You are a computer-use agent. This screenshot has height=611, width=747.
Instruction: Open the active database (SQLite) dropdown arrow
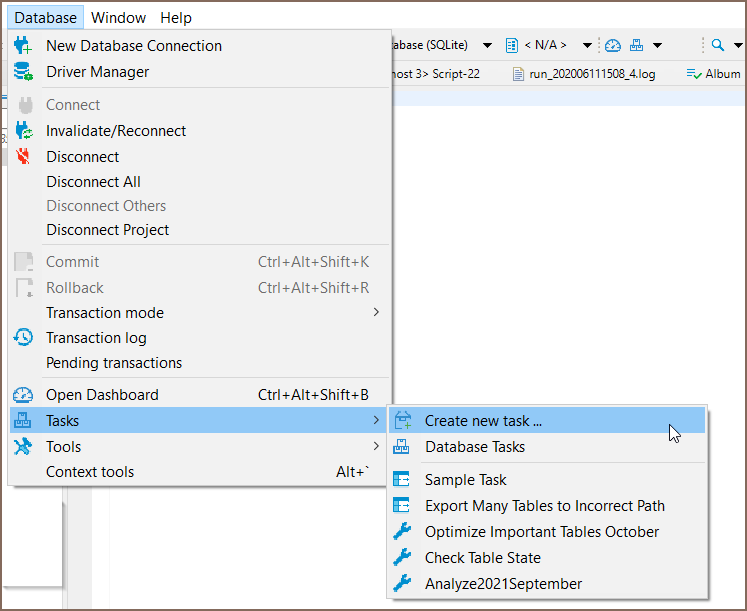point(487,45)
